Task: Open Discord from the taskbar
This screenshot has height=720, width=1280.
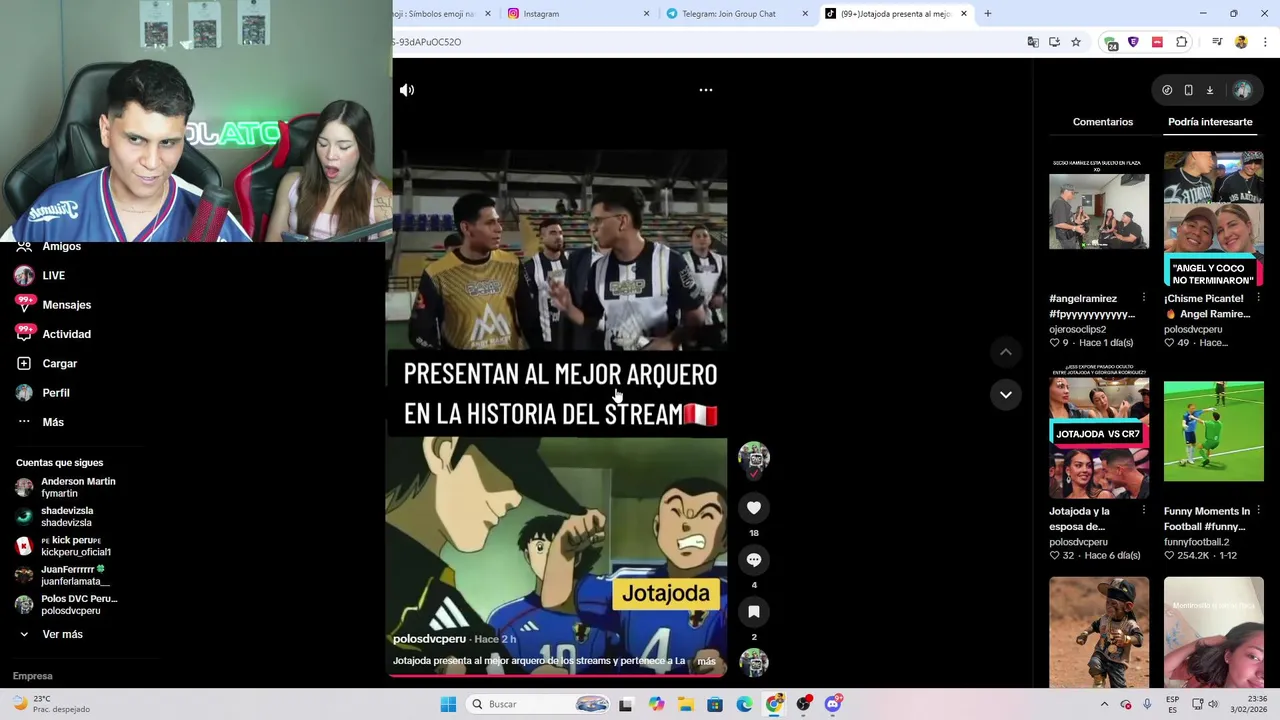Action: pyautogui.click(x=833, y=704)
